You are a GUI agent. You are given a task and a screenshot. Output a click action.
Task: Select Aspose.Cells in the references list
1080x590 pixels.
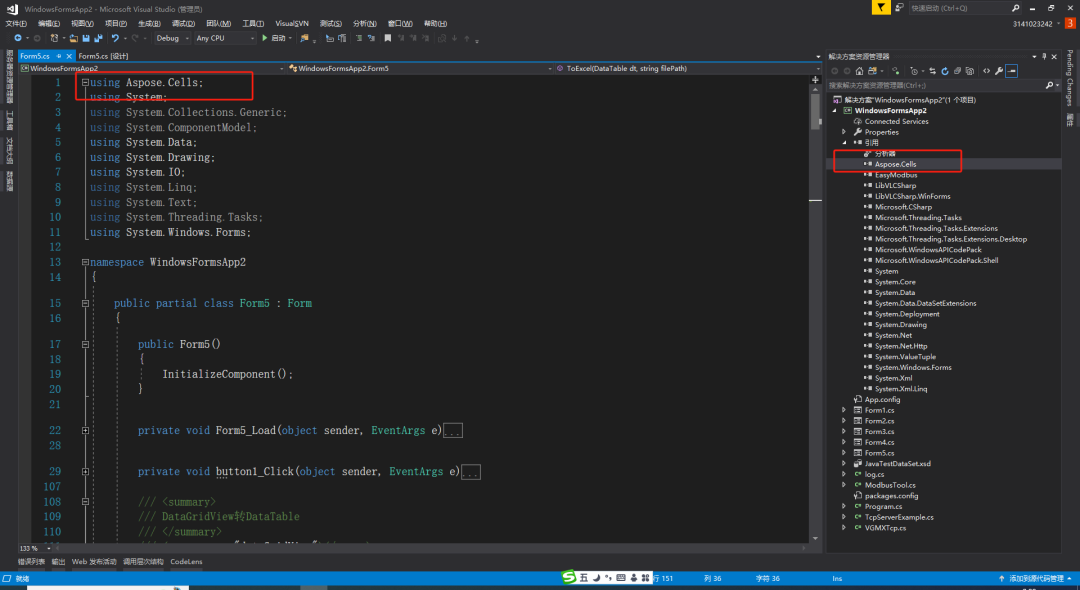[895, 164]
